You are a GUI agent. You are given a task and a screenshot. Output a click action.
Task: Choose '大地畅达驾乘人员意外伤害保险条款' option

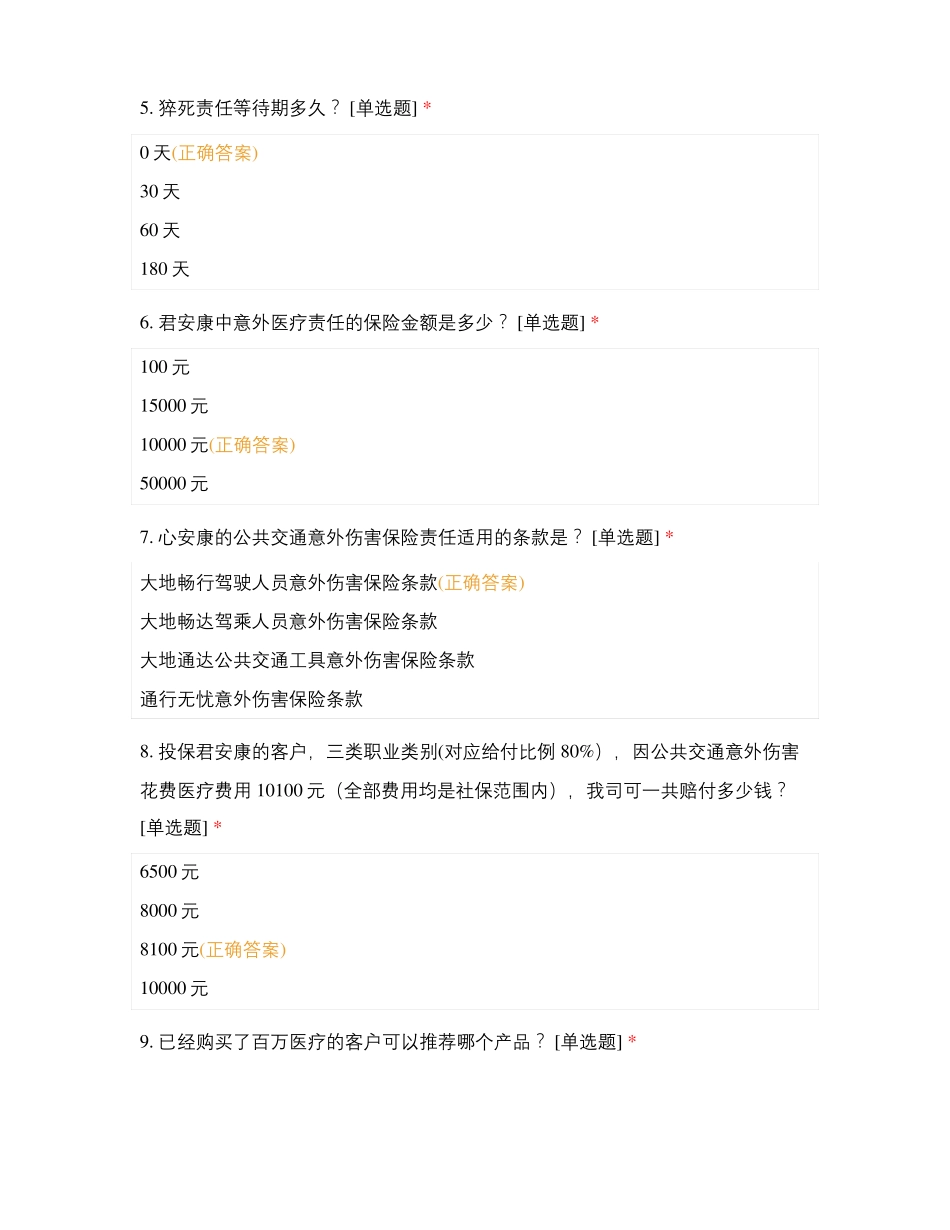point(289,623)
